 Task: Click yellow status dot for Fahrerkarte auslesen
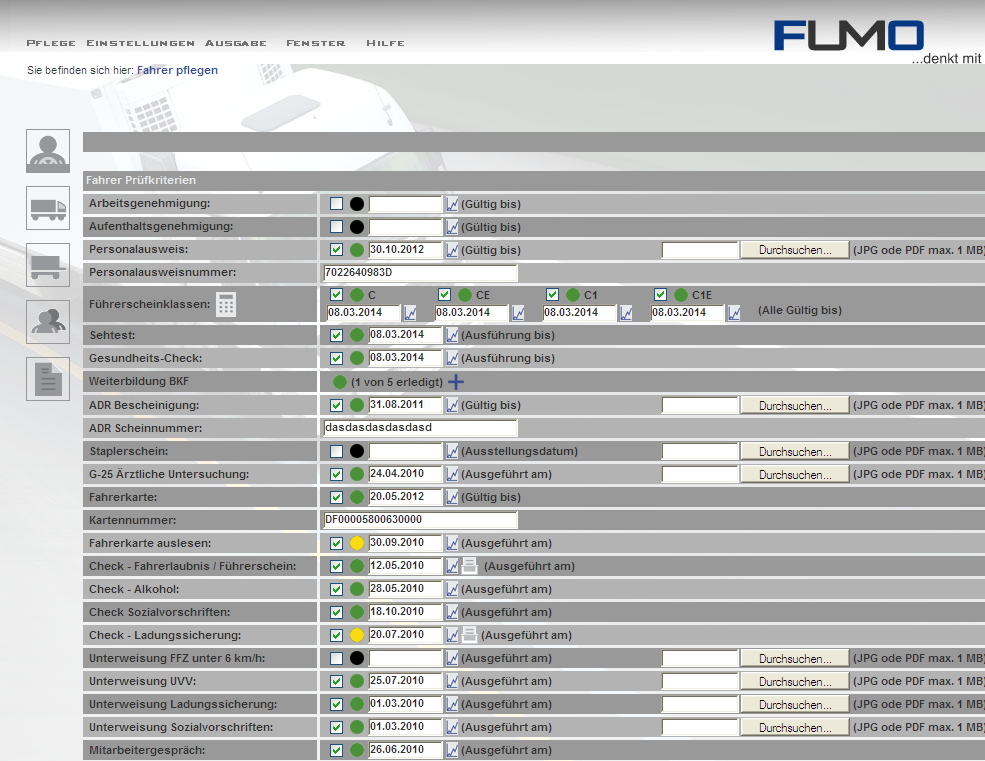(357, 543)
